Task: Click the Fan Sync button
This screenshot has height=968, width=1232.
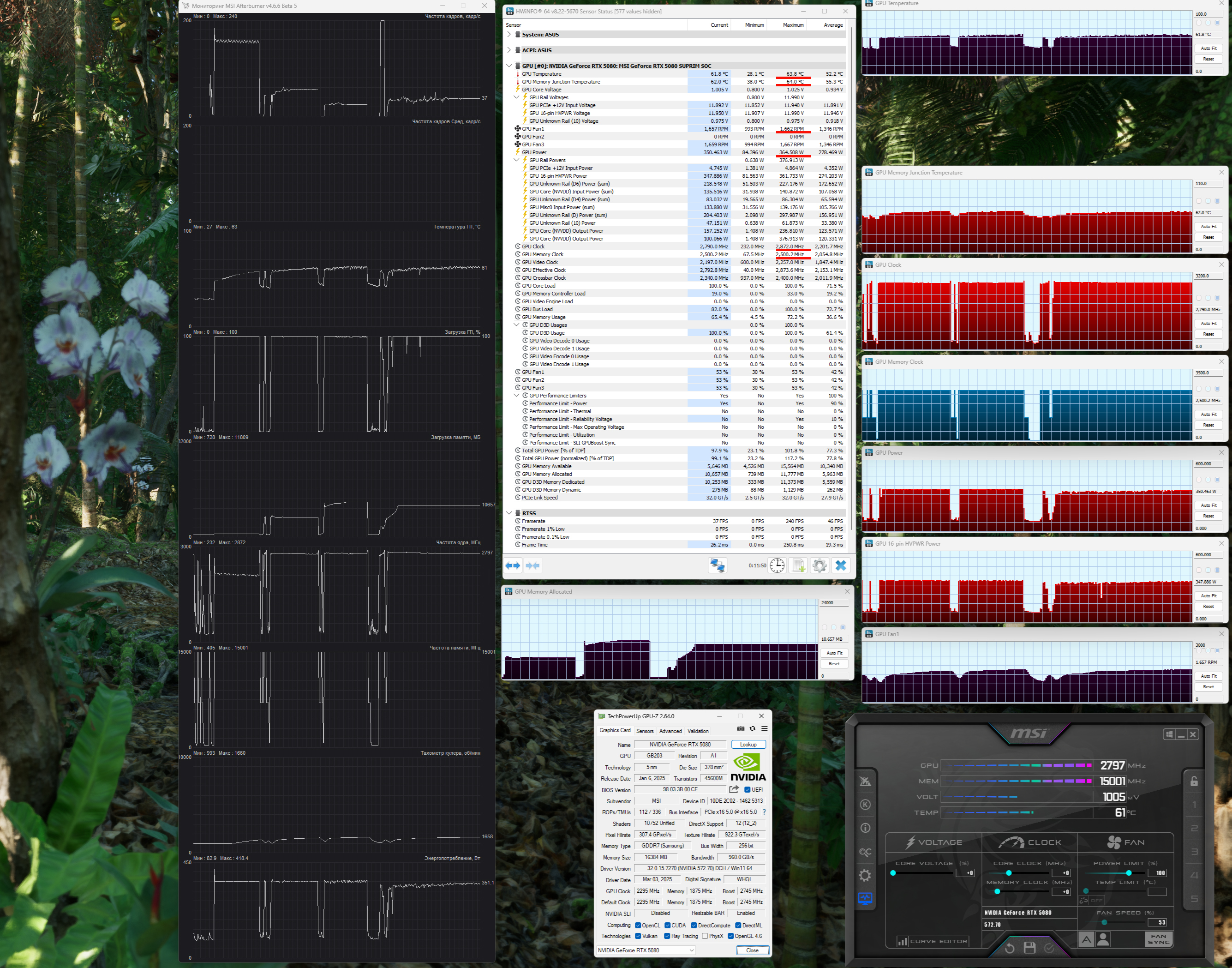Action: click(x=1158, y=940)
